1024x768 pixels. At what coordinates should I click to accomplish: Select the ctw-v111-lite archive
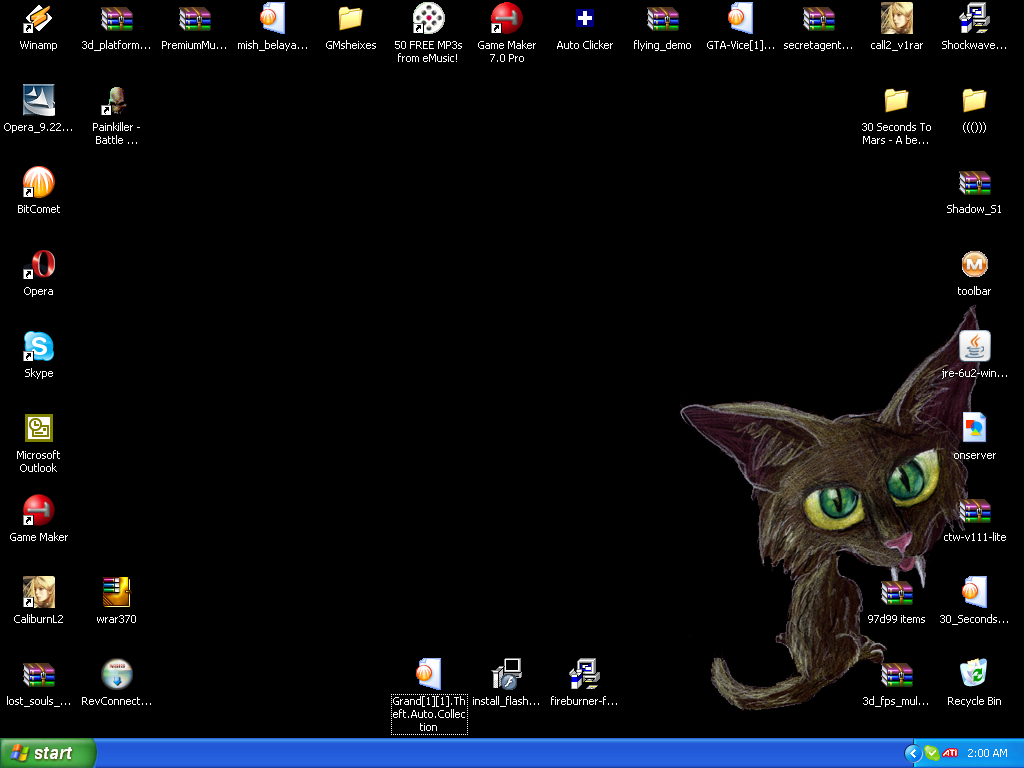coord(974,511)
